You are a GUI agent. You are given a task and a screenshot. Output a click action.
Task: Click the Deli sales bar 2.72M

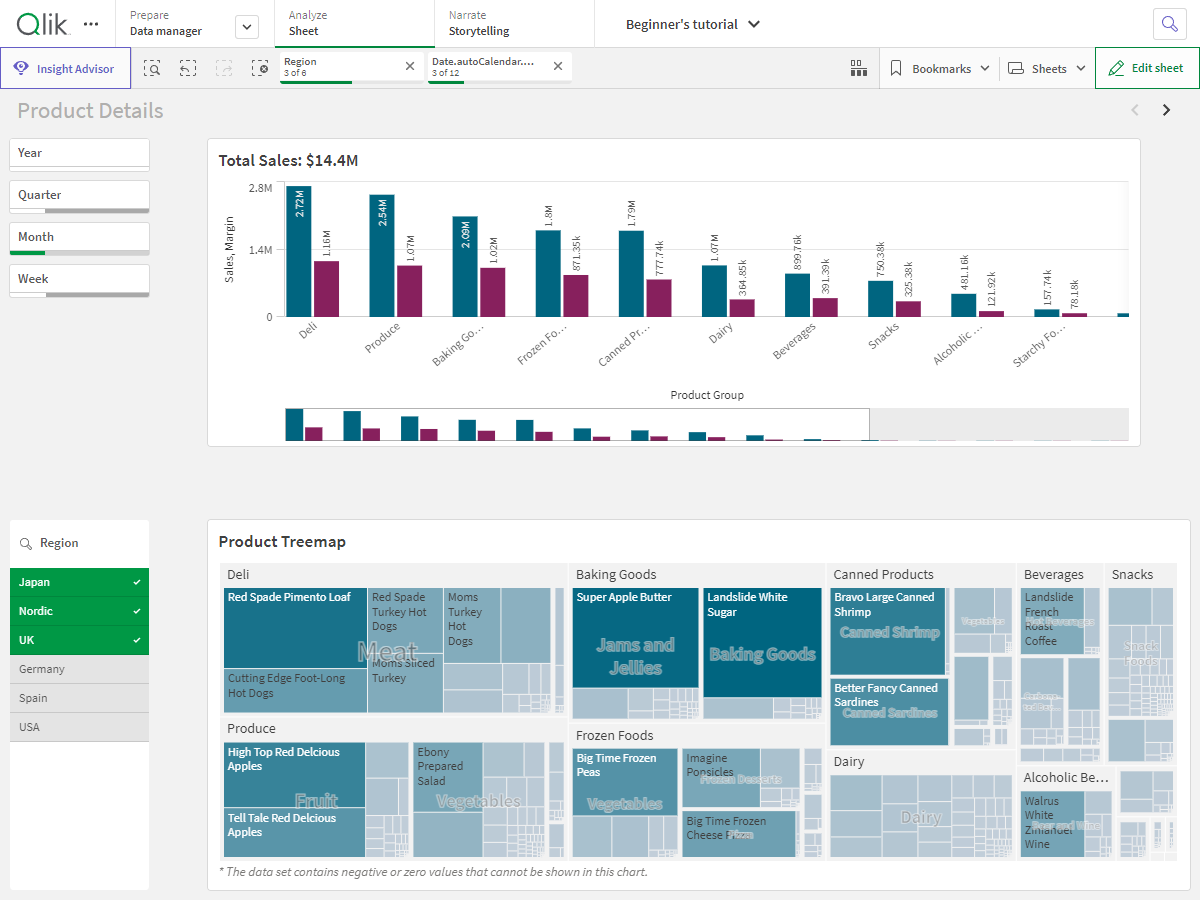[x=298, y=251]
